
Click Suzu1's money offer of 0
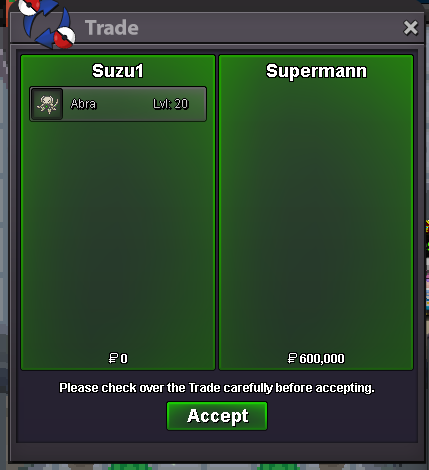118,358
